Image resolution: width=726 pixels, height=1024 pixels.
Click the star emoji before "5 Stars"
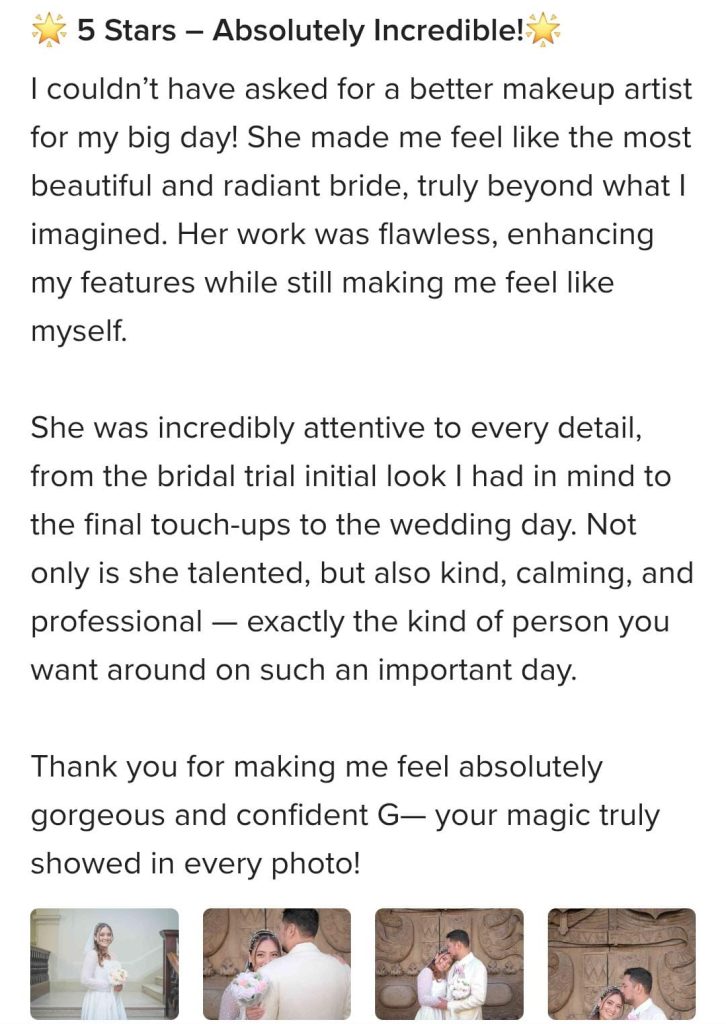[48, 32]
